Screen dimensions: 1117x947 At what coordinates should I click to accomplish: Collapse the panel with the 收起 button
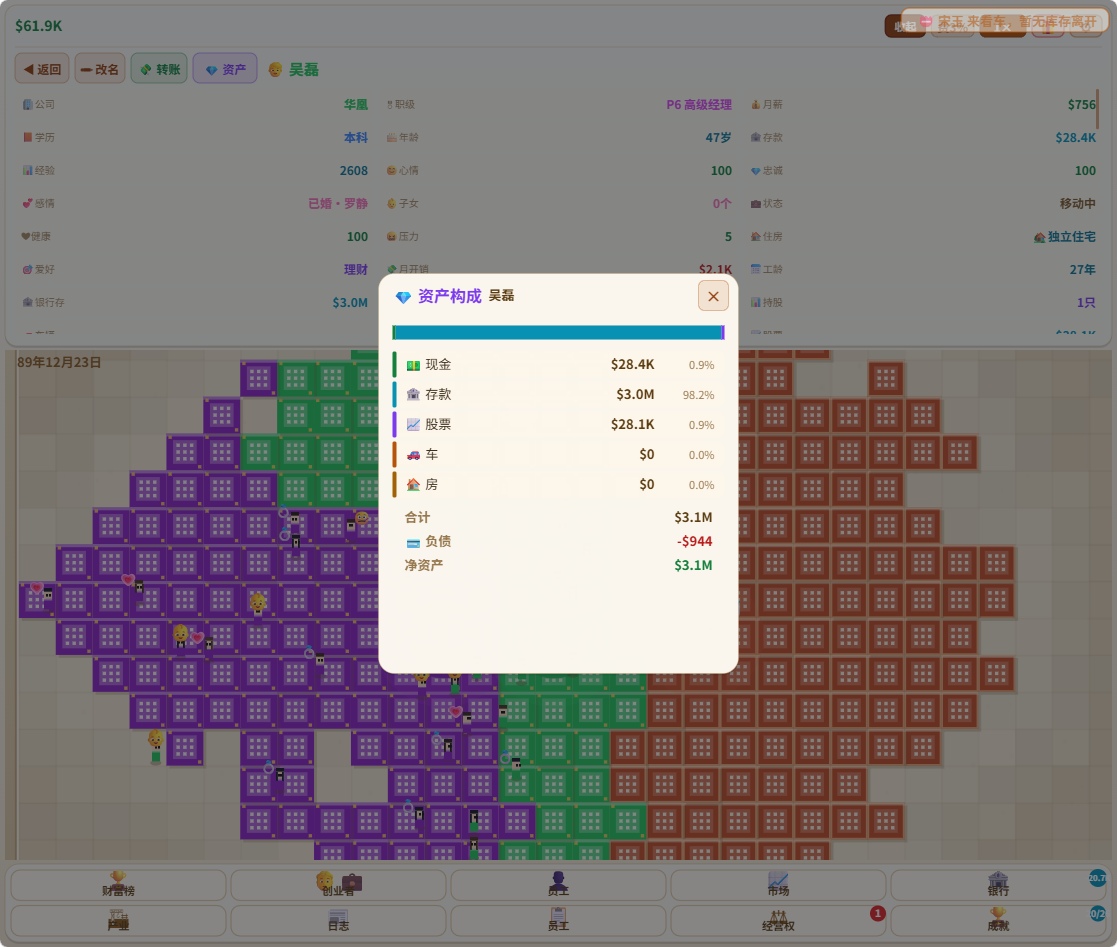tap(905, 26)
